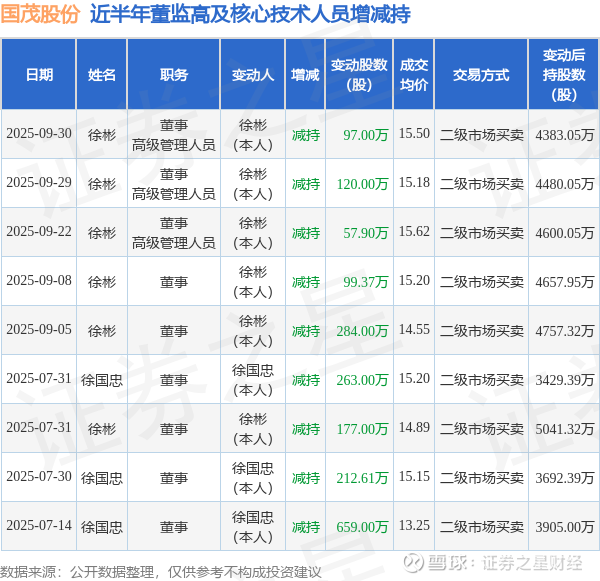
Task: Select the 职务 column header
Action: 174,75
